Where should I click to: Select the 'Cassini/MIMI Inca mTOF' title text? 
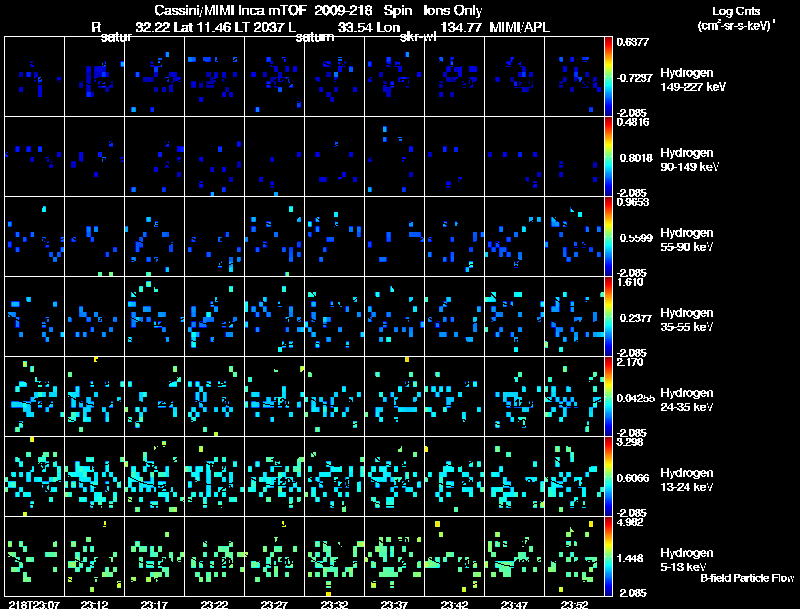pos(230,11)
